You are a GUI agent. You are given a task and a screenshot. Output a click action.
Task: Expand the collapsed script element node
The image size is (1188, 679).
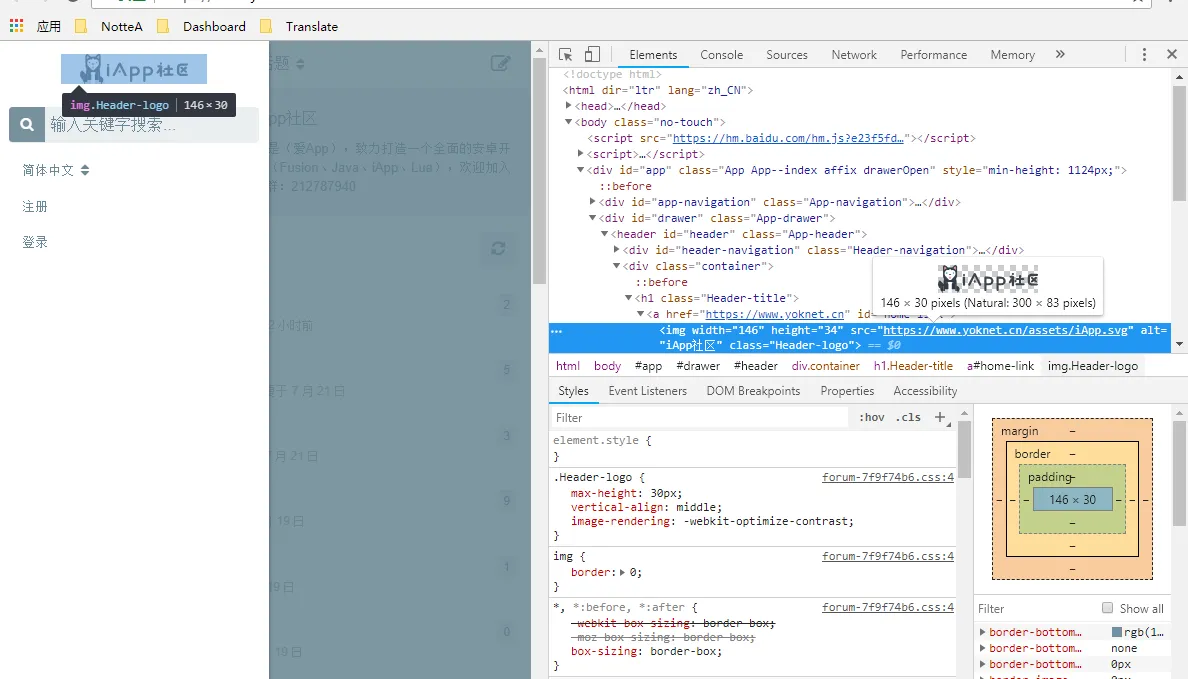click(580, 154)
